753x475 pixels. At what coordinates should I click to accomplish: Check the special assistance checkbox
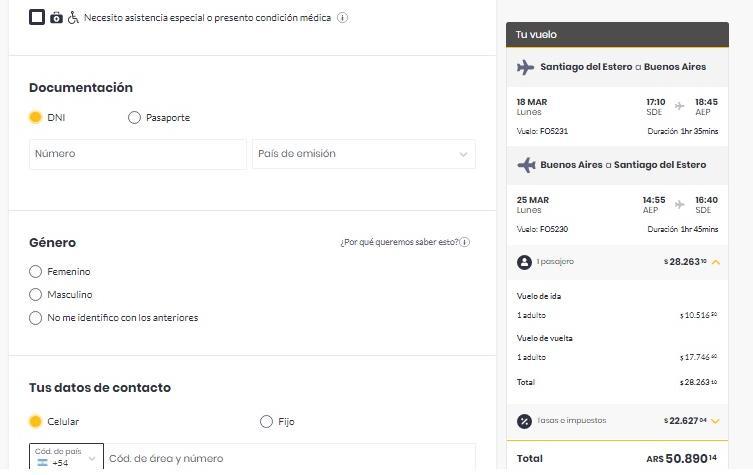(x=37, y=17)
